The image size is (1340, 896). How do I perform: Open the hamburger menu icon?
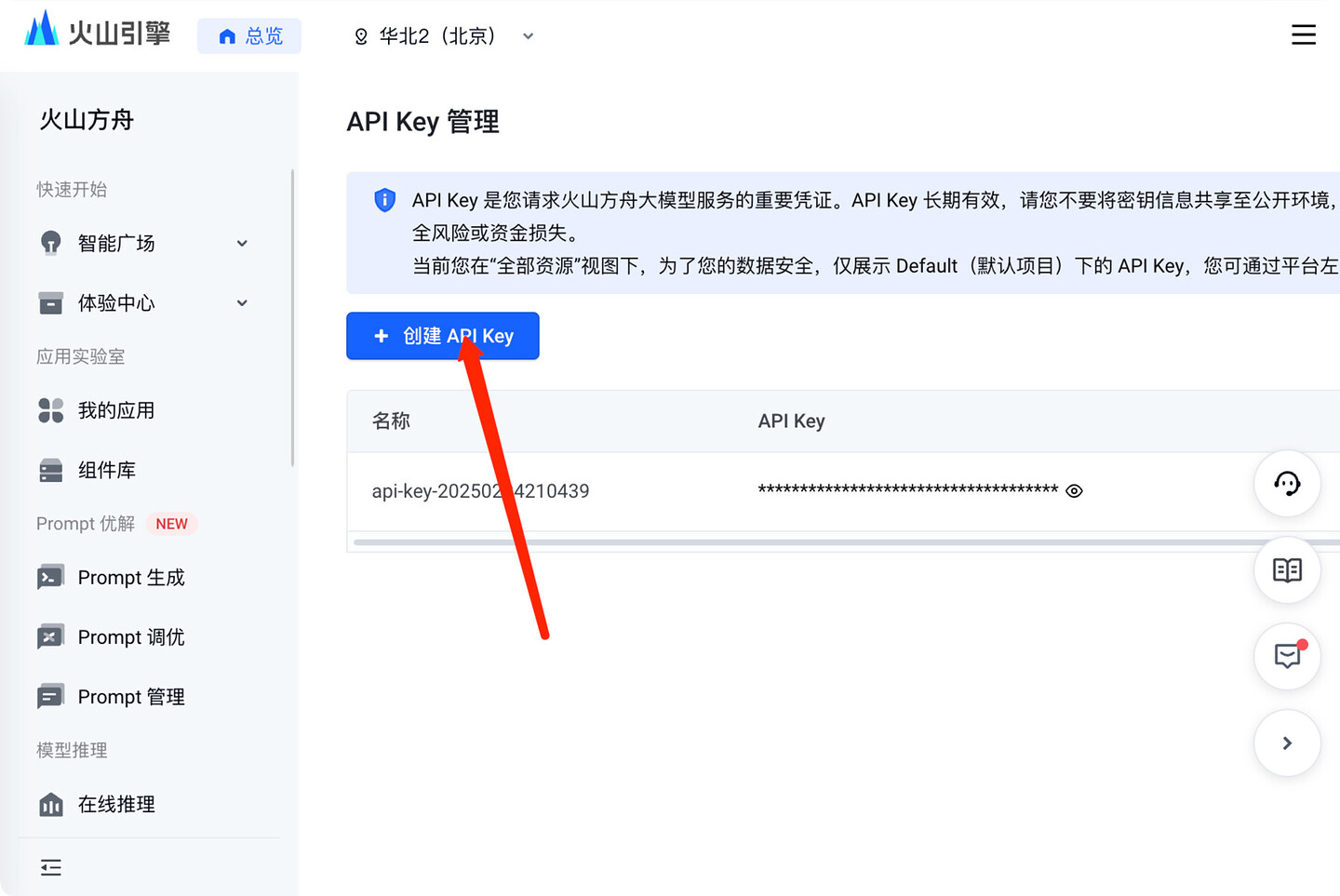[1303, 35]
